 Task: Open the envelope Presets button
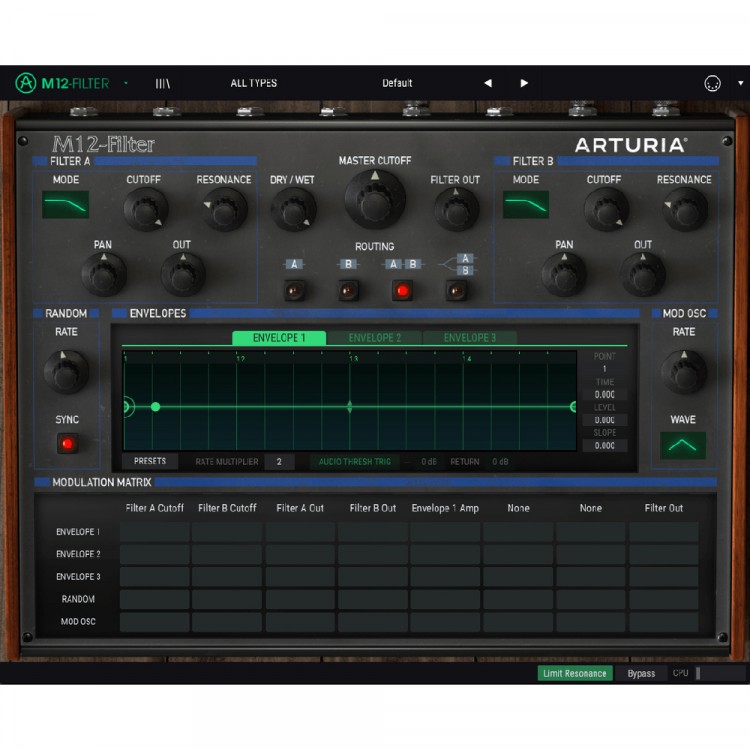(150, 461)
